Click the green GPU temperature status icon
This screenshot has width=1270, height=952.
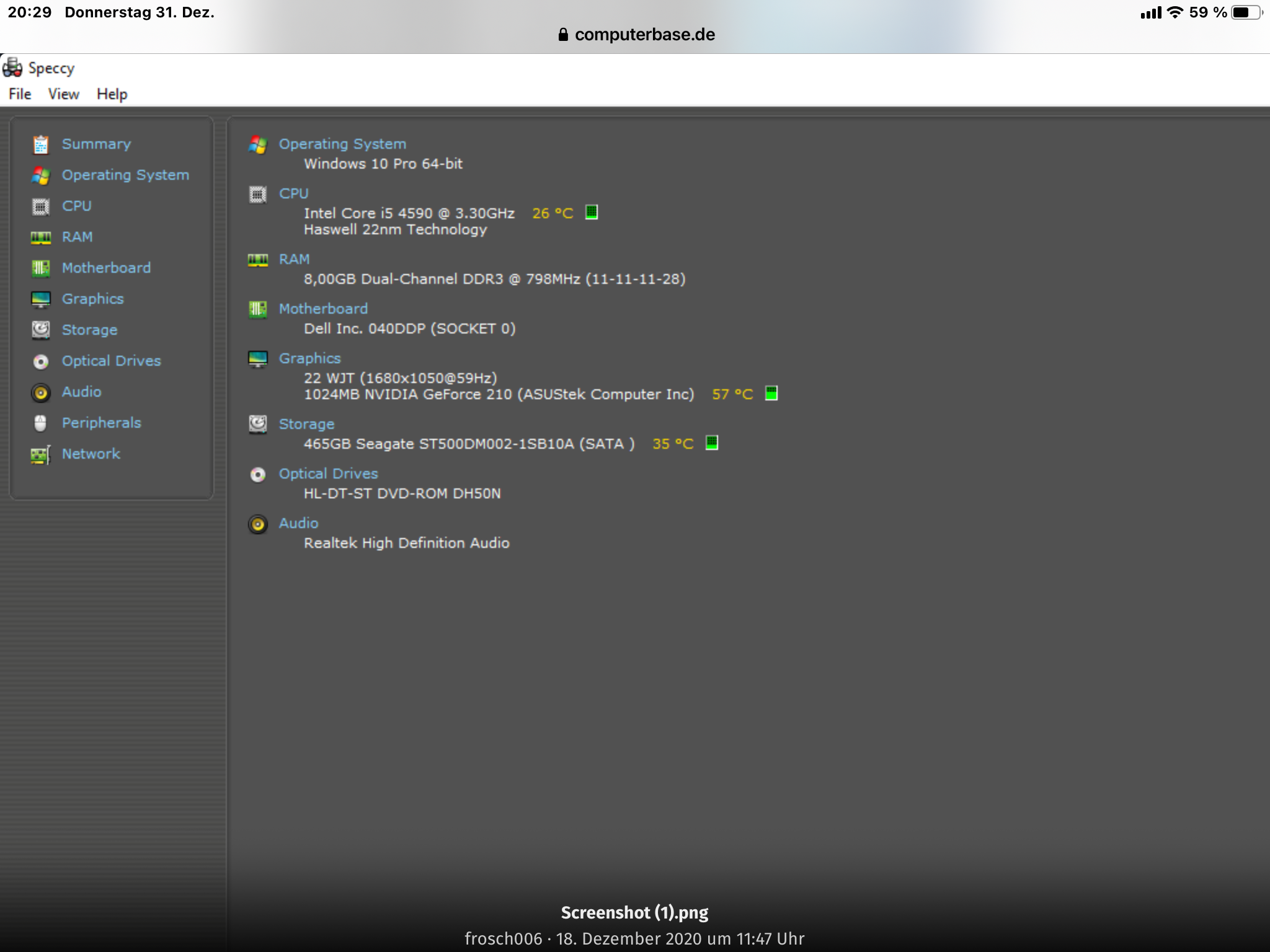tap(771, 394)
